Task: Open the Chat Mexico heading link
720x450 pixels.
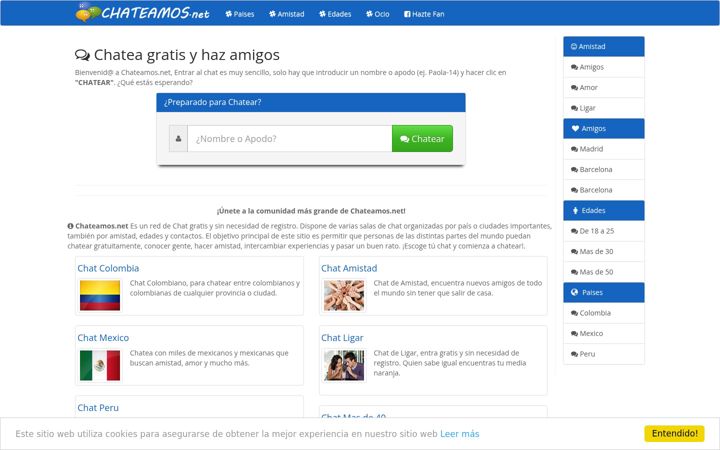Action: [x=103, y=338]
